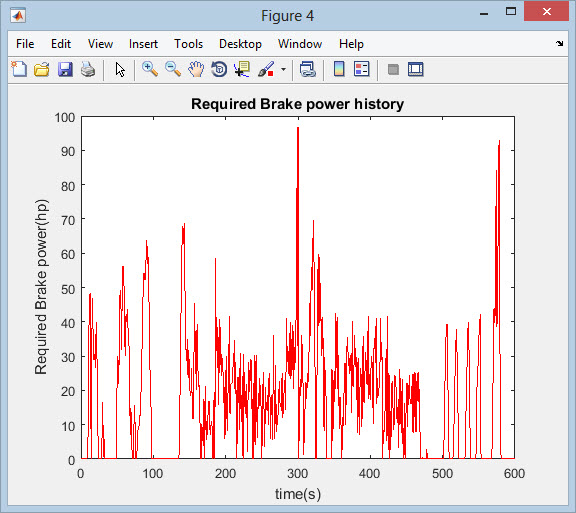This screenshot has height=513, width=576.
Task: Activate the Zoom In magnifier tool
Action: click(150, 69)
